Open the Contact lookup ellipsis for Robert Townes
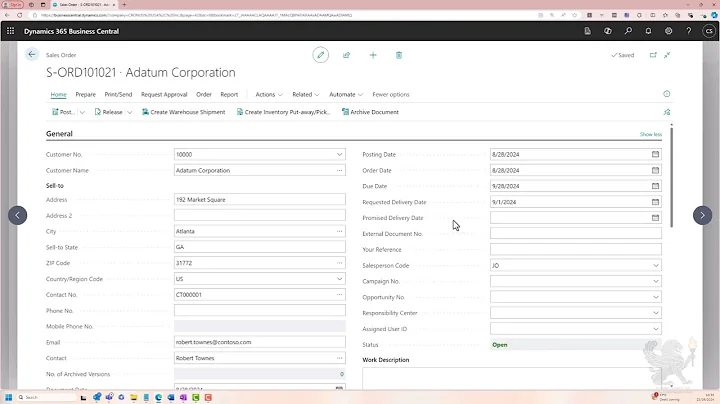Viewport: 720px width, 404px height. pos(339,358)
